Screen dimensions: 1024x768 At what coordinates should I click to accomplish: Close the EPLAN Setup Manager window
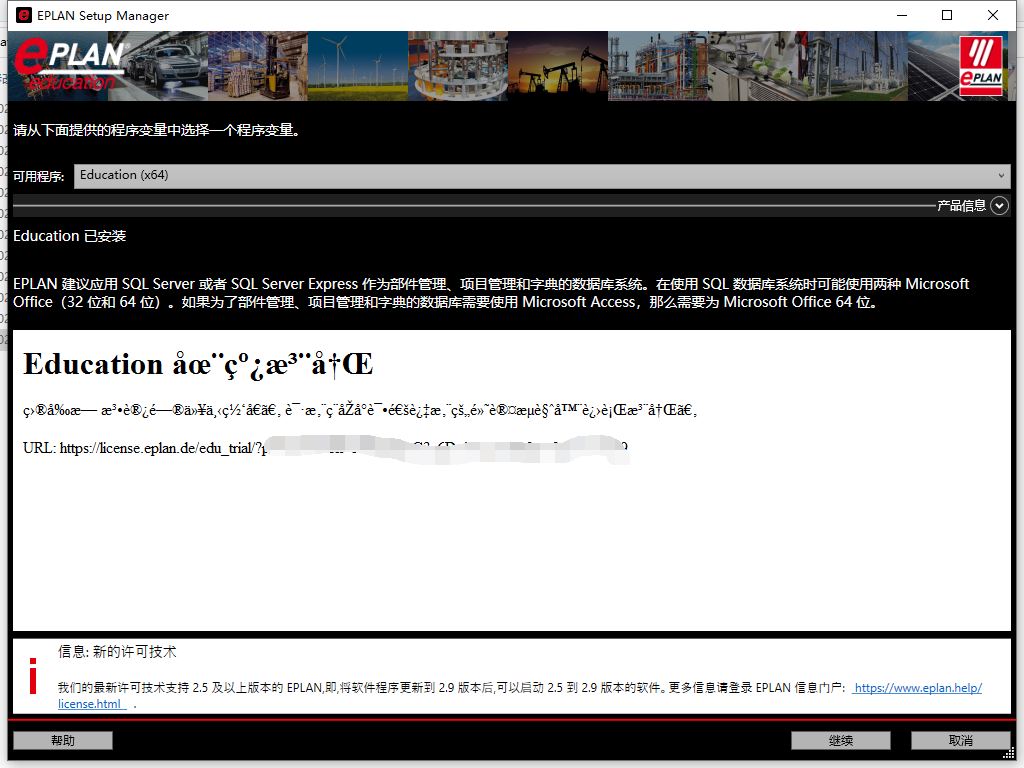pyautogui.click(x=993, y=15)
